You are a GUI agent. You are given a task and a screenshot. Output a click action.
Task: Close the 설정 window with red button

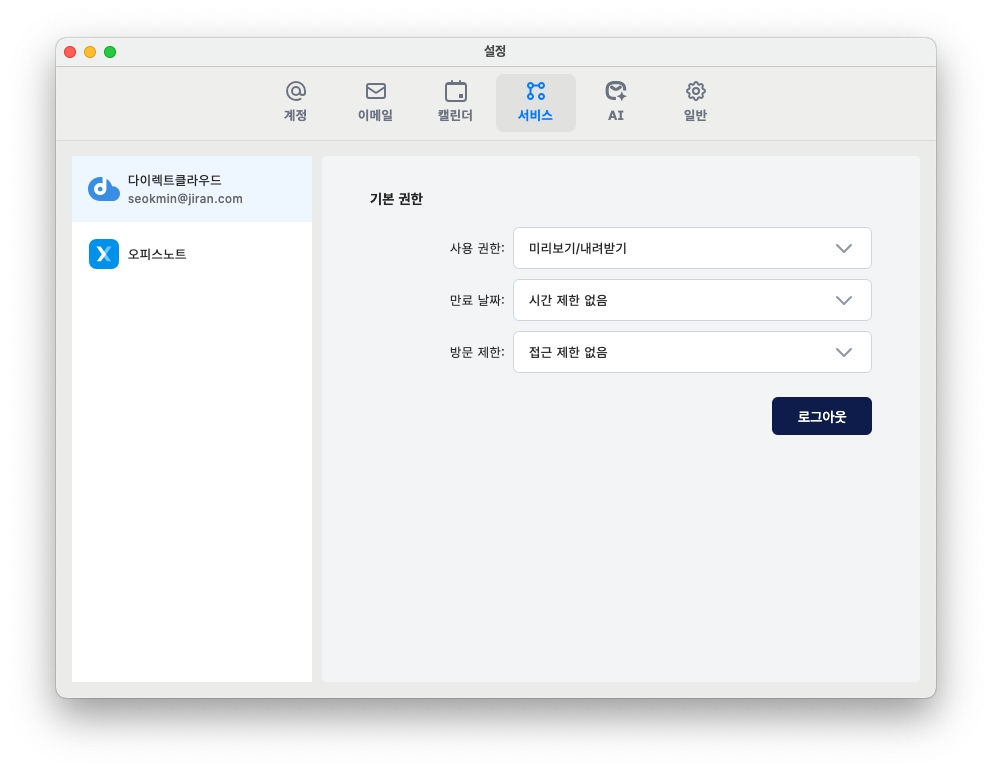pos(70,52)
